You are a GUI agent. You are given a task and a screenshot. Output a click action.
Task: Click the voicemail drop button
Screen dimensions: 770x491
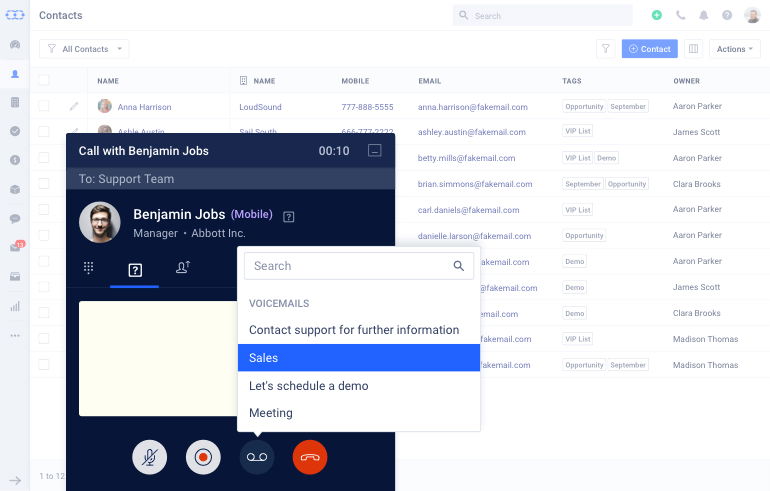[257, 457]
